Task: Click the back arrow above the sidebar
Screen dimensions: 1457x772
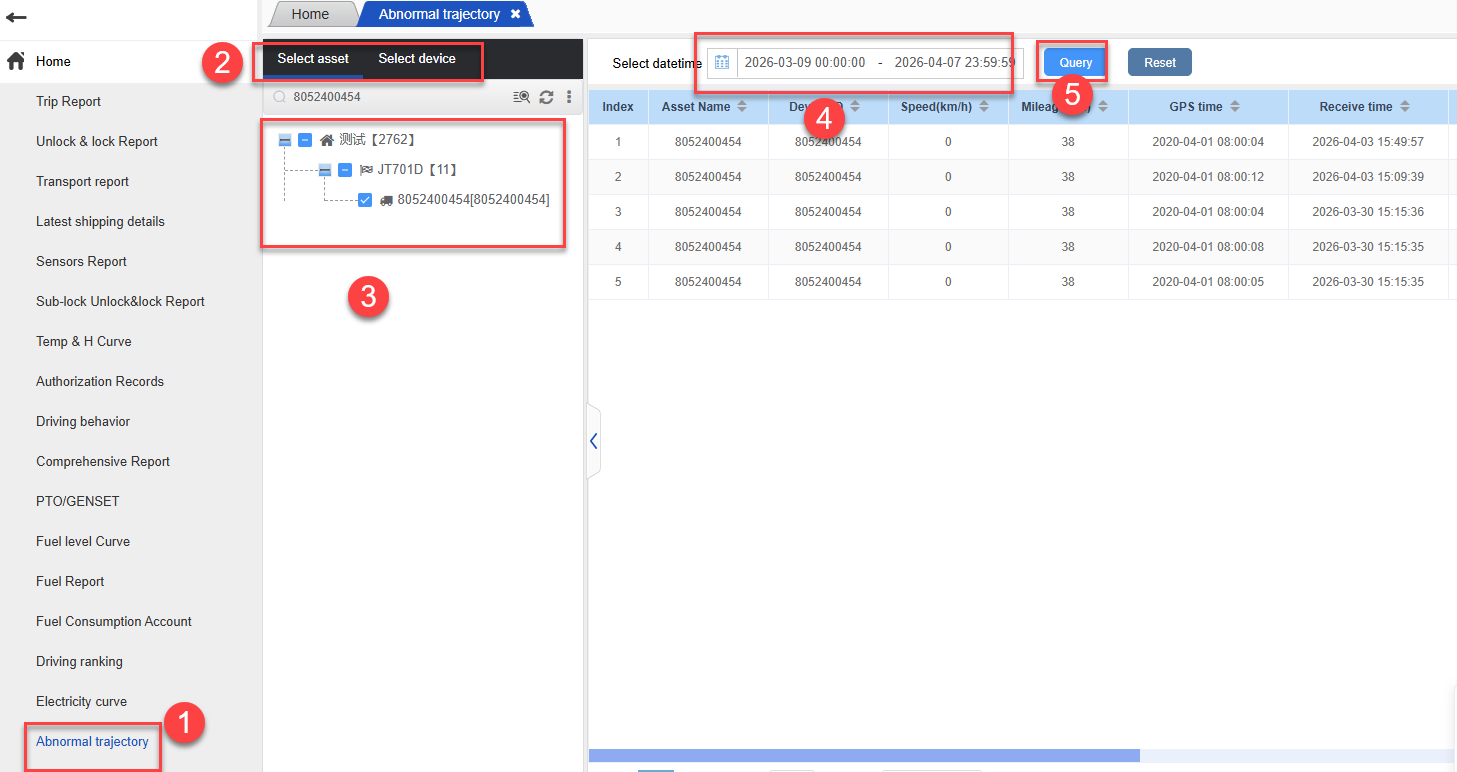Action: [16, 18]
